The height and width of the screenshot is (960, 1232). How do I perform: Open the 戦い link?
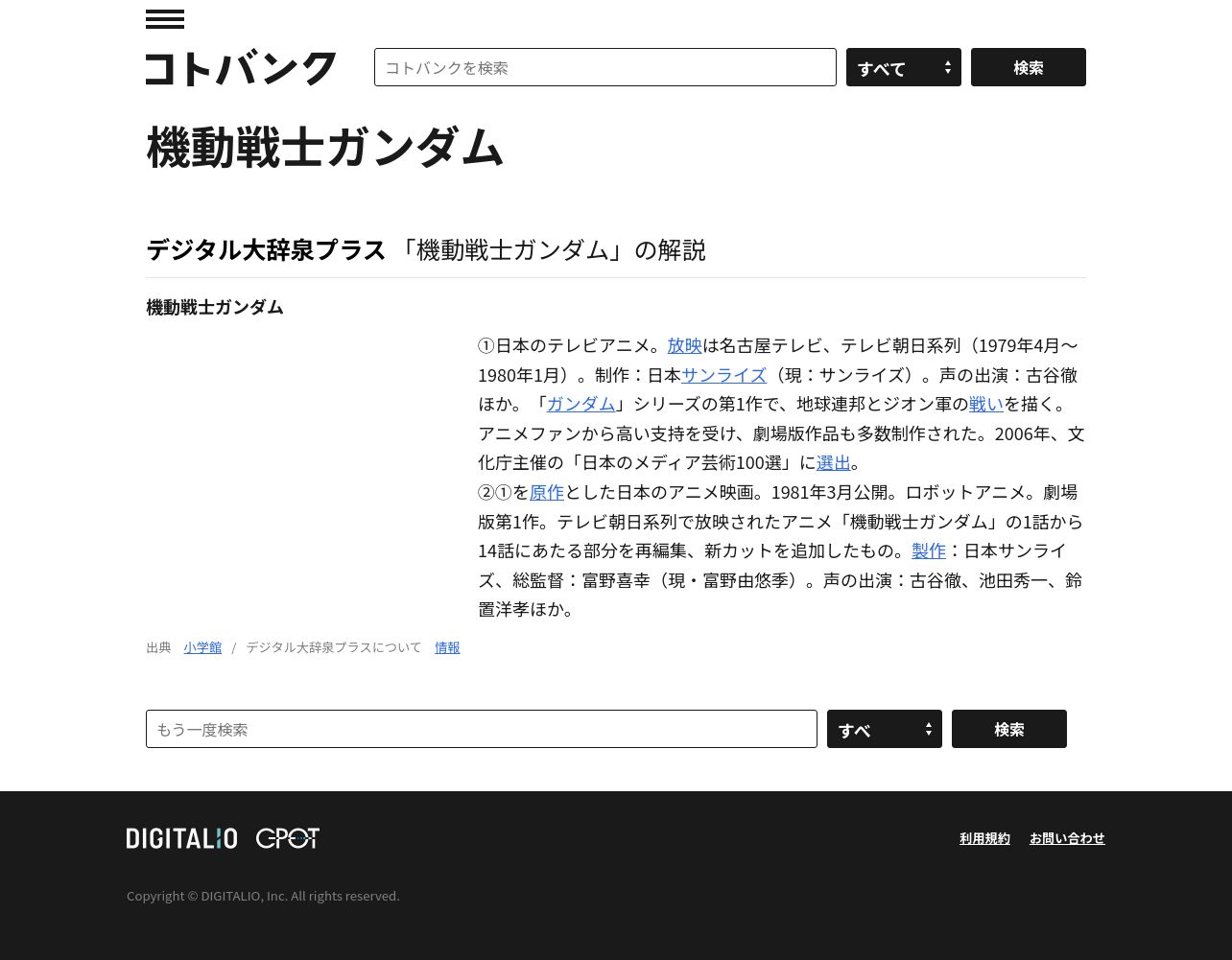(x=986, y=404)
